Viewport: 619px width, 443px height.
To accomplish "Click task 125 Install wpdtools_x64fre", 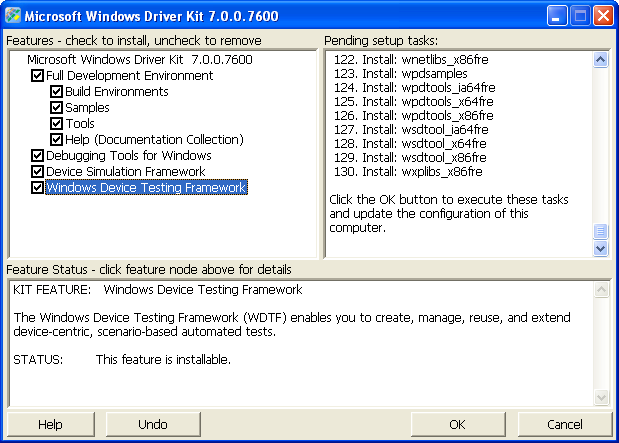I will click(x=414, y=101).
